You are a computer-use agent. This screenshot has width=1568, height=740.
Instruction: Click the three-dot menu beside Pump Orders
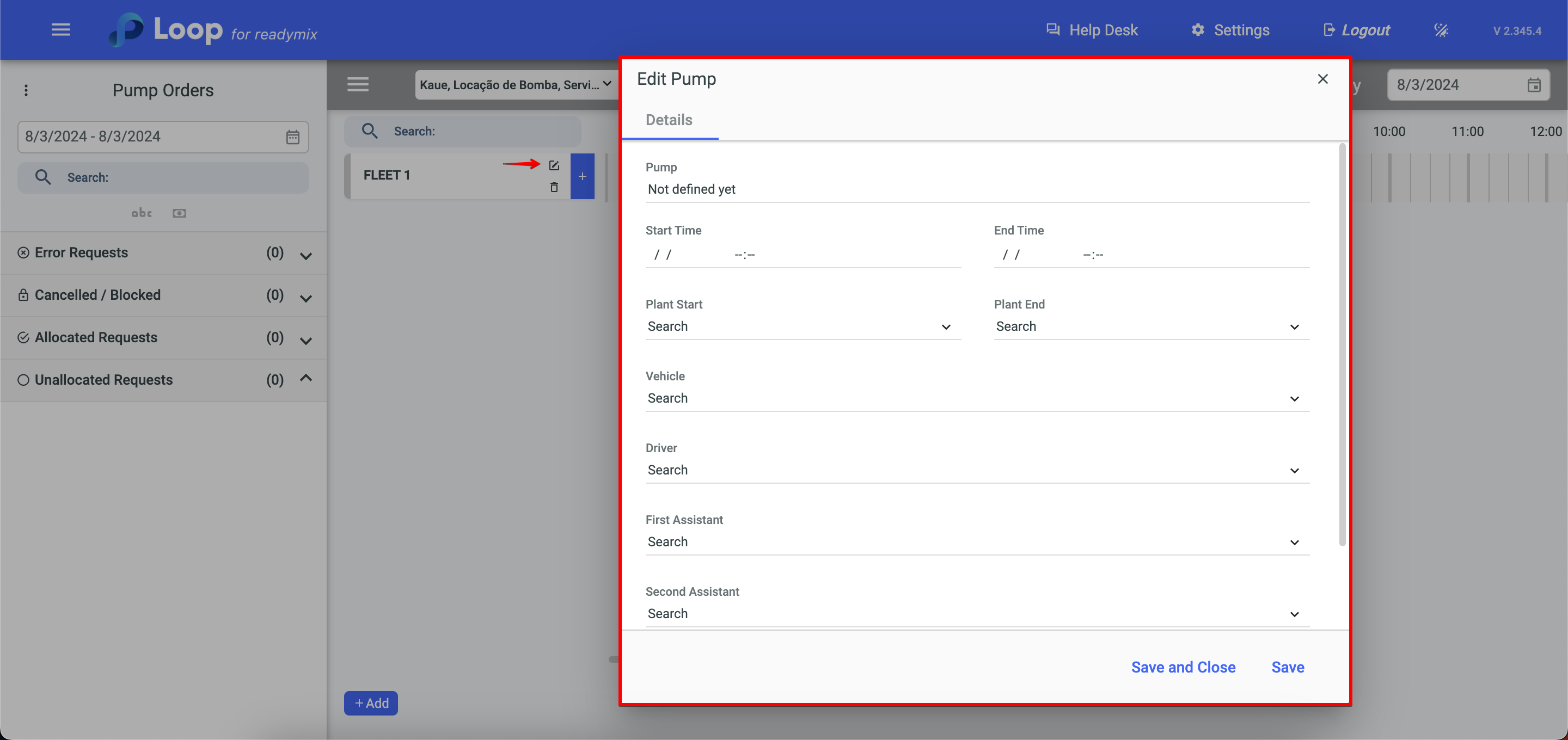click(26, 90)
